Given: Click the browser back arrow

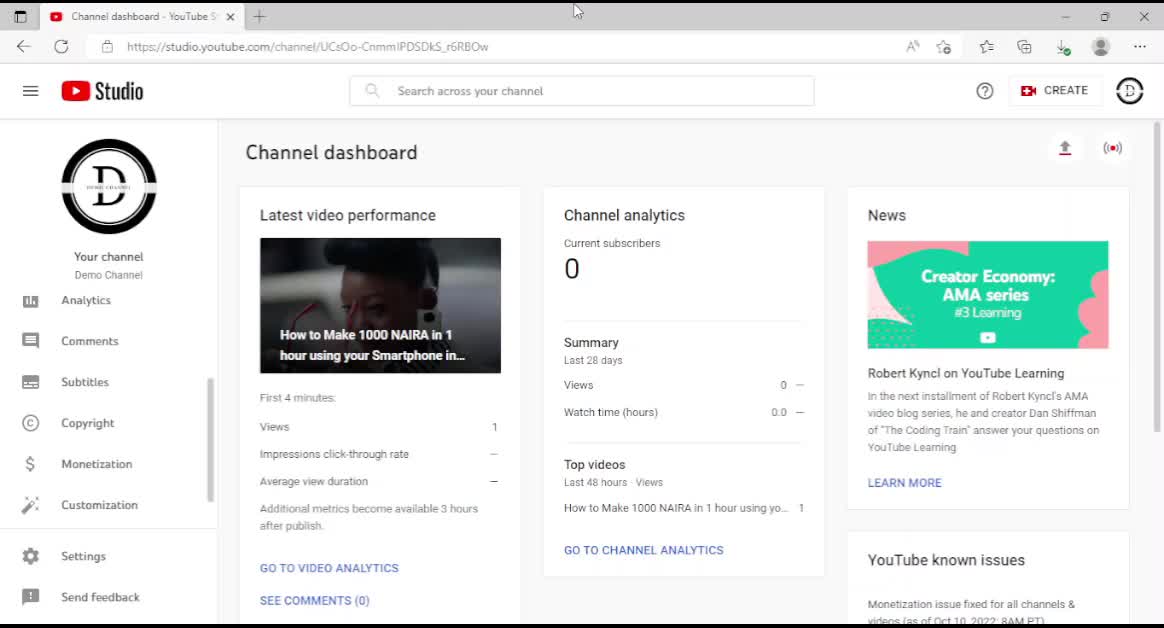Looking at the screenshot, I should click(24, 47).
